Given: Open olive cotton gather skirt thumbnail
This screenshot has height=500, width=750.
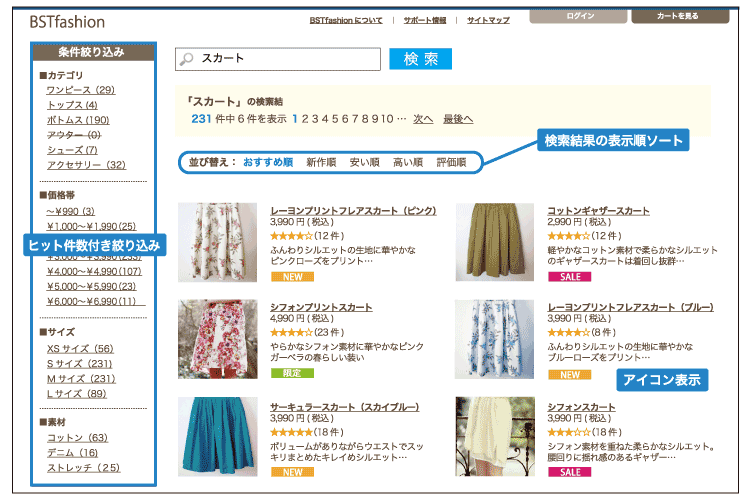Looking at the screenshot, I should [x=495, y=242].
